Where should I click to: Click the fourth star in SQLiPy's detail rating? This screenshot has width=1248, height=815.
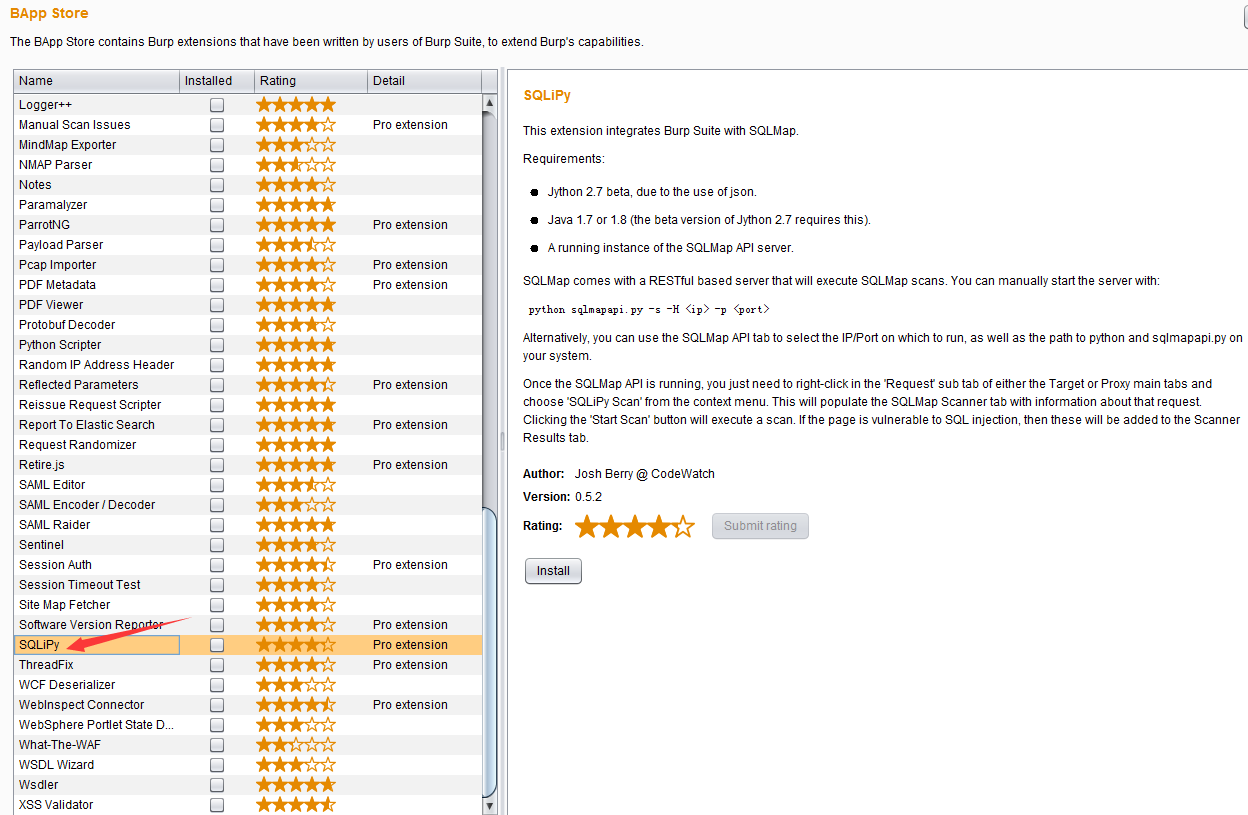coord(659,526)
